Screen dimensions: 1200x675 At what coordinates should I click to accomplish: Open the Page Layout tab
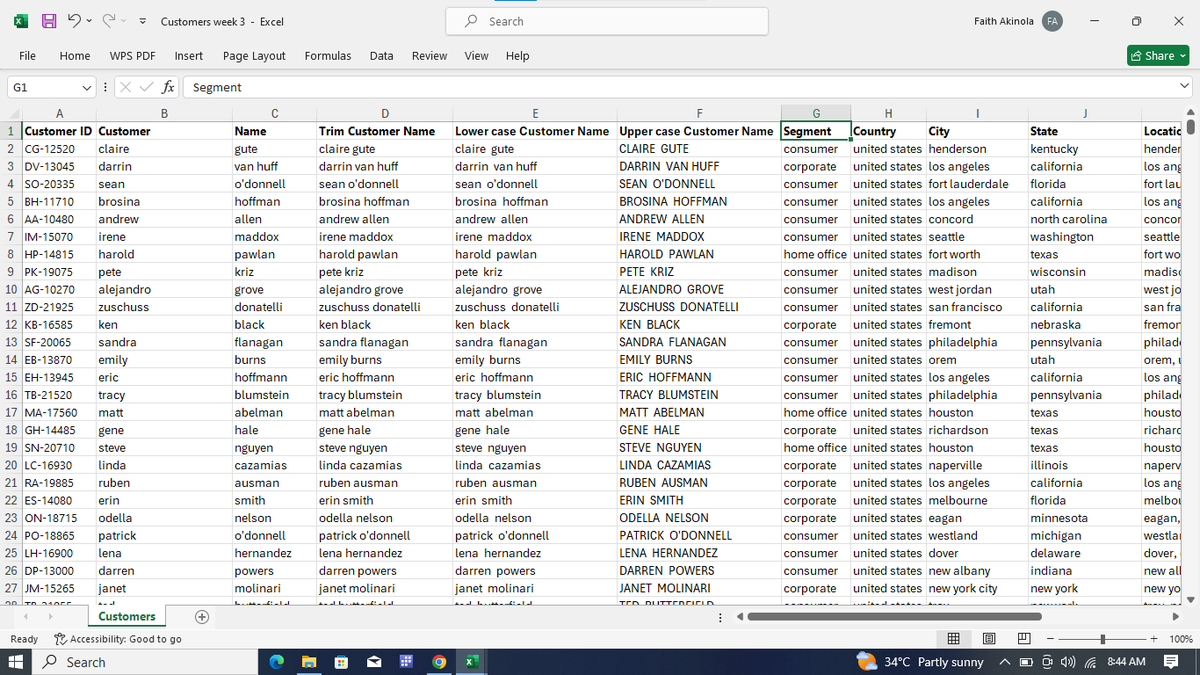click(x=254, y=56)
